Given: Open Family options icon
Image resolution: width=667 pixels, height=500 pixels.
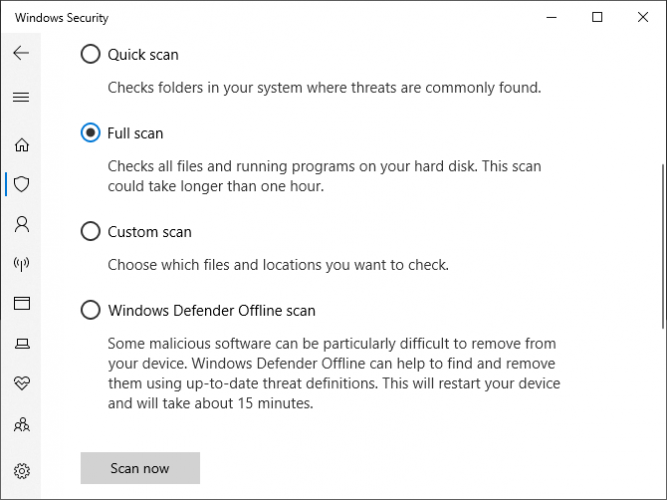Looking at the screenshot, I should click(21, 424).
